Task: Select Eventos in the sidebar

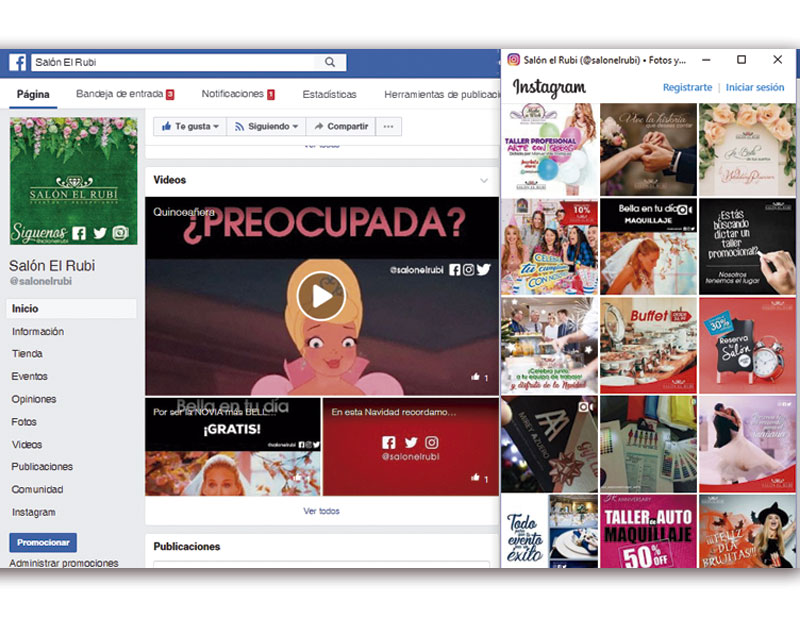Action: (x=30, y=377)
